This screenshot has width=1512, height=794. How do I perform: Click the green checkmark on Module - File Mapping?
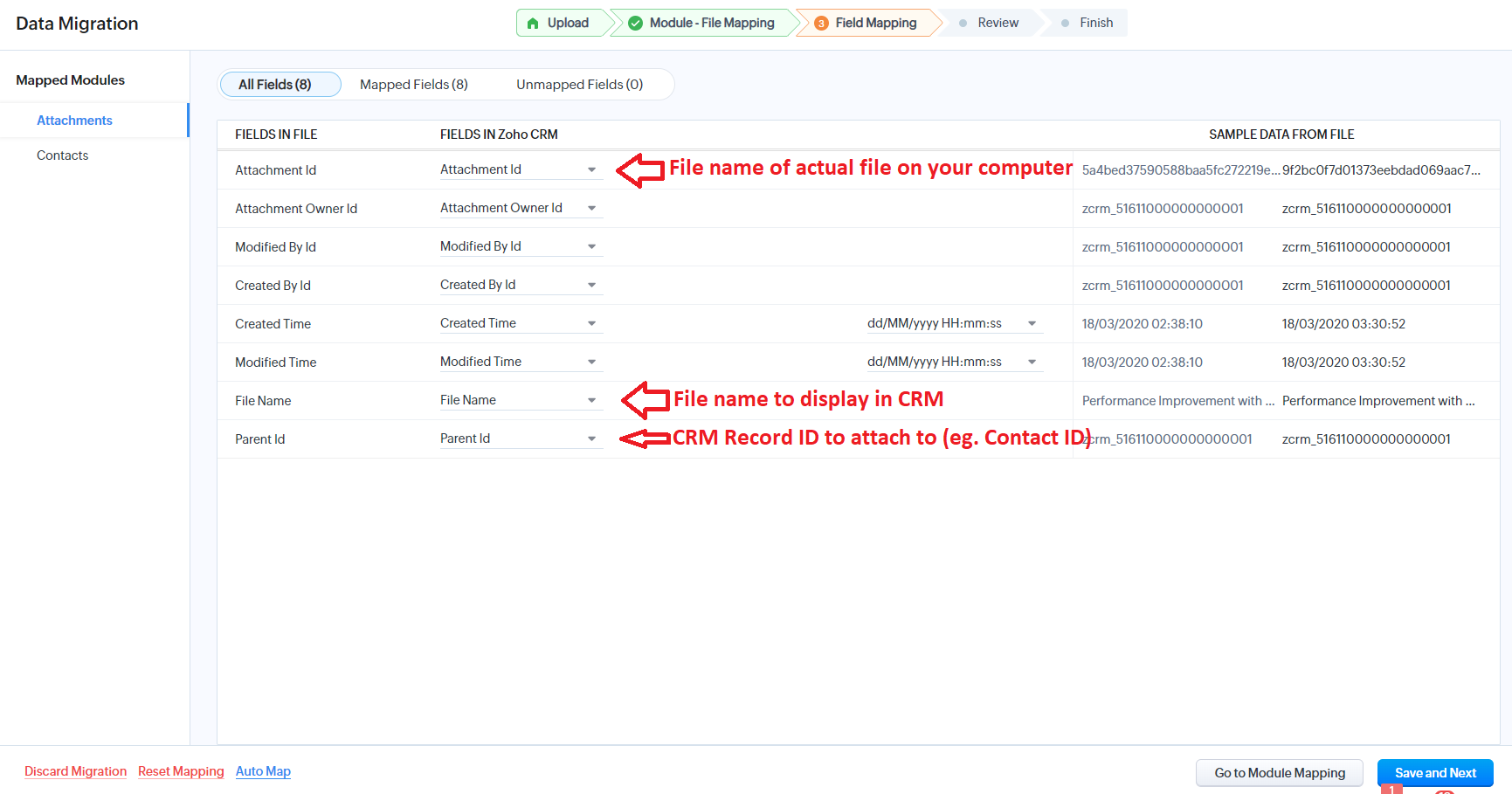click(x=635, y=24)
